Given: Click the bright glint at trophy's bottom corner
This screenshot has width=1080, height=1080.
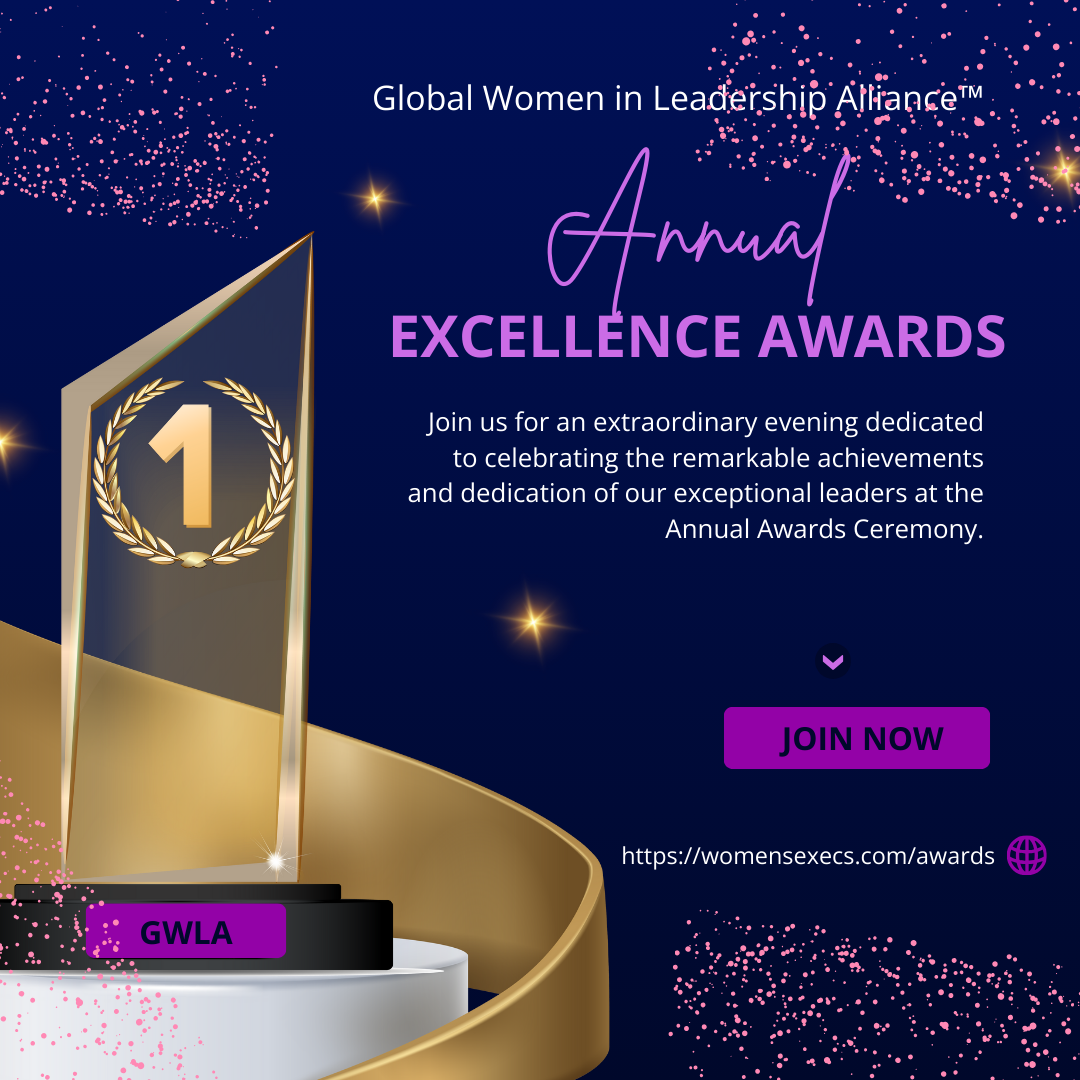Looking at the screenshot, I should [x=274, y=859].
